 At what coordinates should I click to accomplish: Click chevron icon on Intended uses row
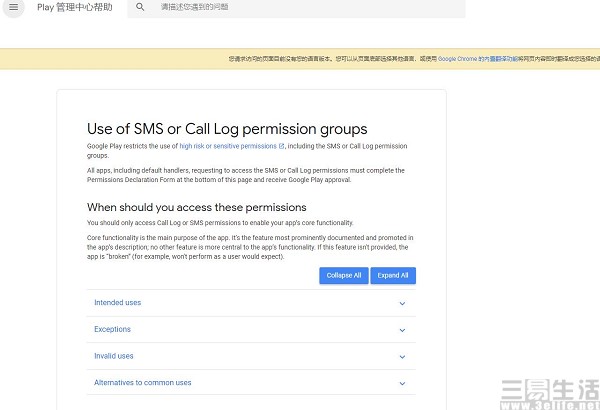[x=402, y=303]
